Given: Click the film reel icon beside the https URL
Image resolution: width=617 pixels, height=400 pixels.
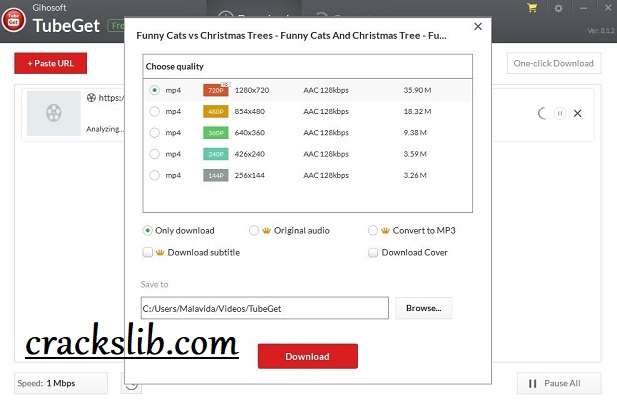Looking at the screenshot, I should (91, 98).
